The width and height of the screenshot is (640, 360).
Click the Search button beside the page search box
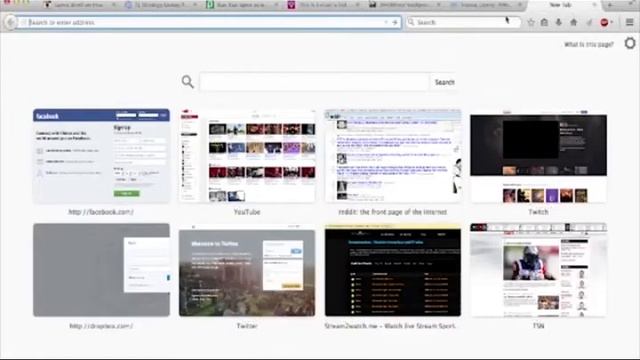(x=444, y=82)
